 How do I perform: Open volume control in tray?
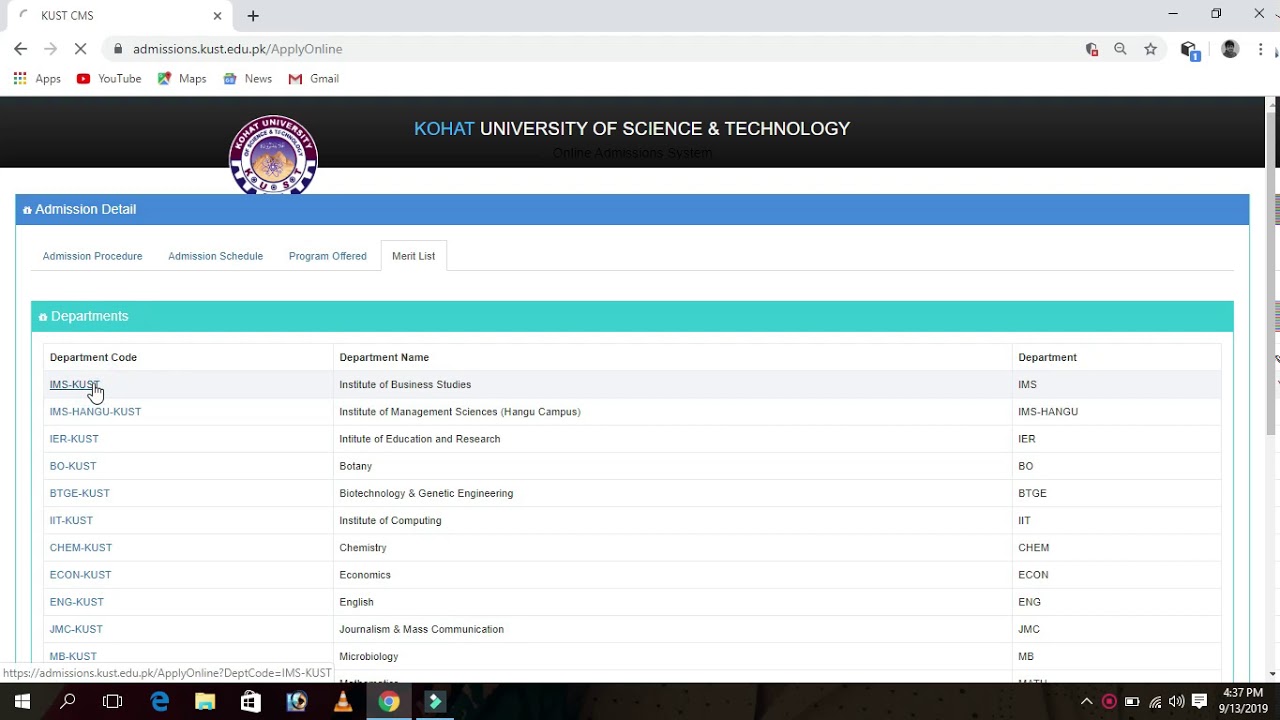pos(1177,702)
